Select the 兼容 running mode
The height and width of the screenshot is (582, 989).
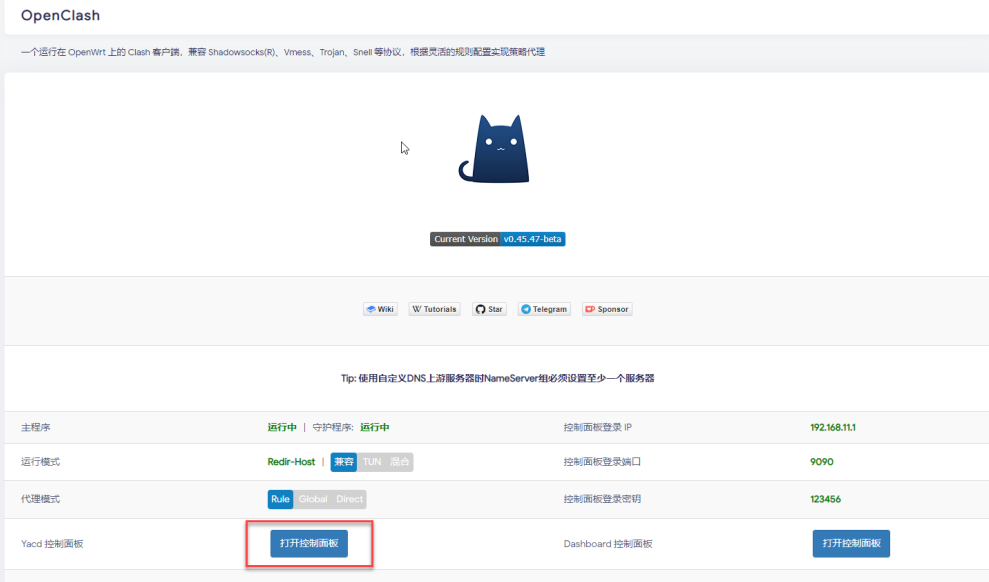pyautogui.click(x=343, y=462)
